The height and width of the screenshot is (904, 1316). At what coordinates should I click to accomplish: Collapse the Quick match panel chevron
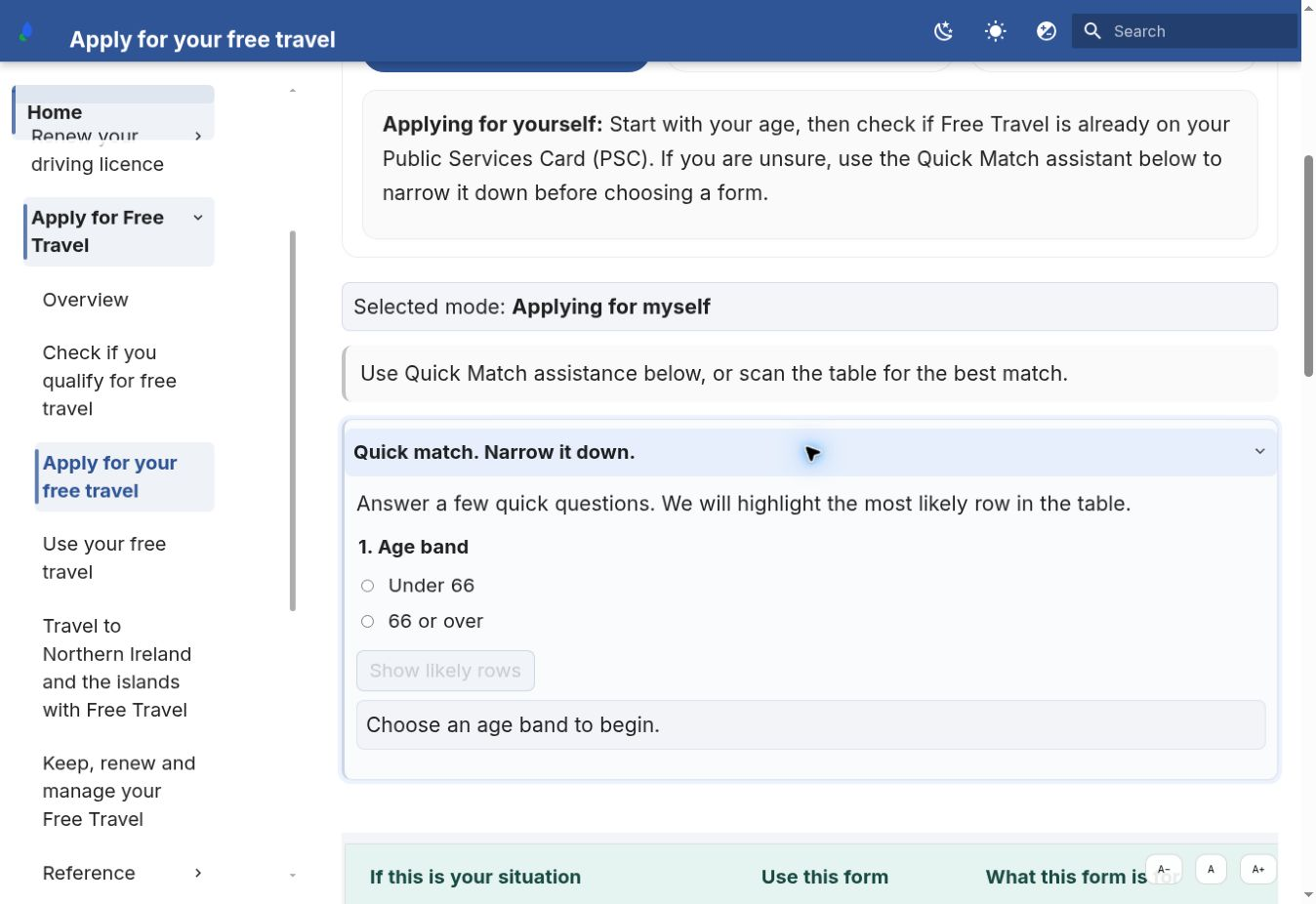pyautogui.click(x=1259, y=451)
